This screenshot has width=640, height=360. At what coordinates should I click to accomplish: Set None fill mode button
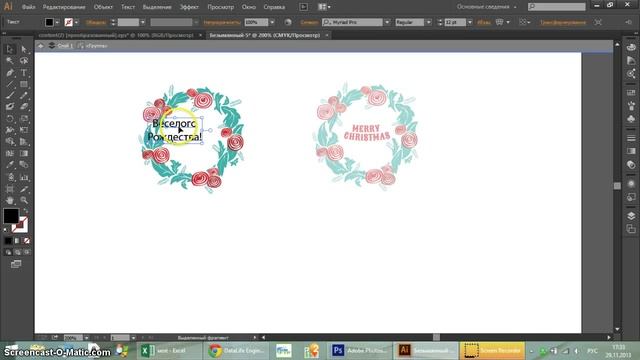coord(27,241)
